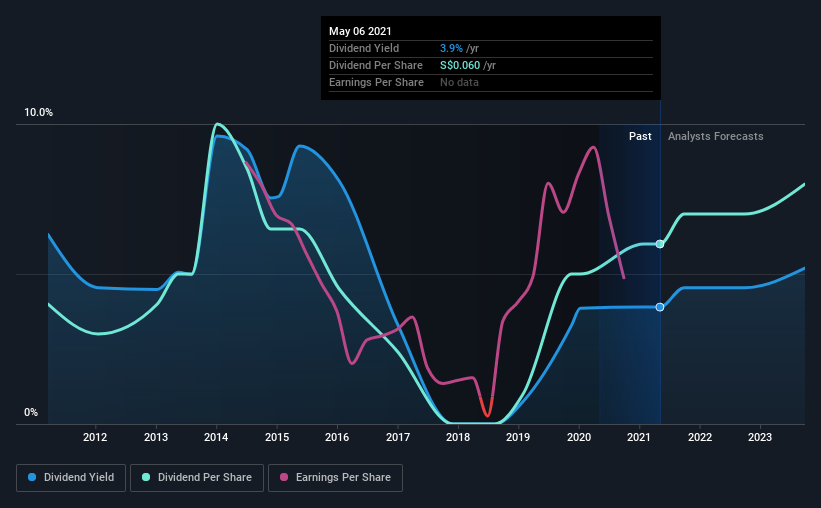Click the May 06 2021 tooltip date
Screen dimensions: 821x508
point(360,31)
